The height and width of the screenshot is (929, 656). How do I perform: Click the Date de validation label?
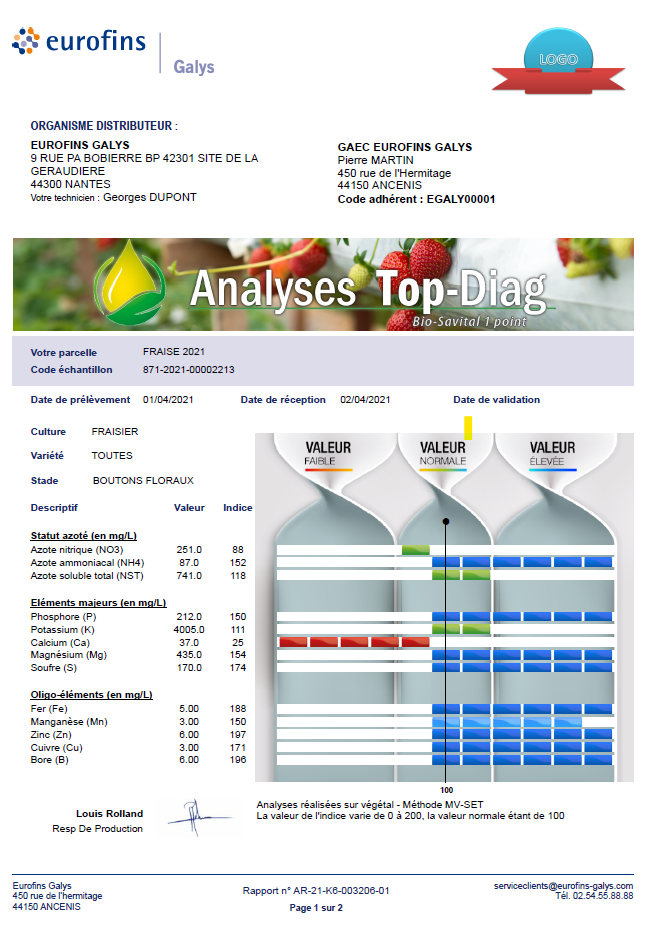(497, 399)
